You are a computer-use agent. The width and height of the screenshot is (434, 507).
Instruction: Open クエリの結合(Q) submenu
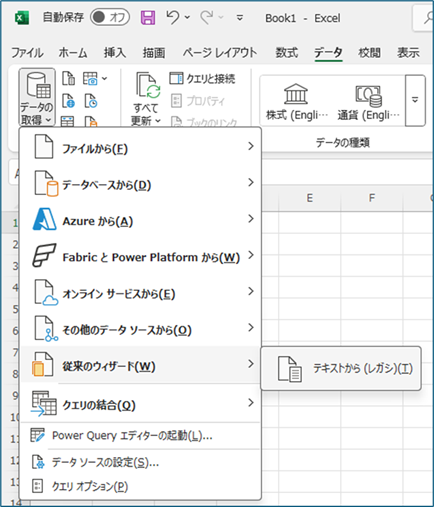[x=140, y=403]
